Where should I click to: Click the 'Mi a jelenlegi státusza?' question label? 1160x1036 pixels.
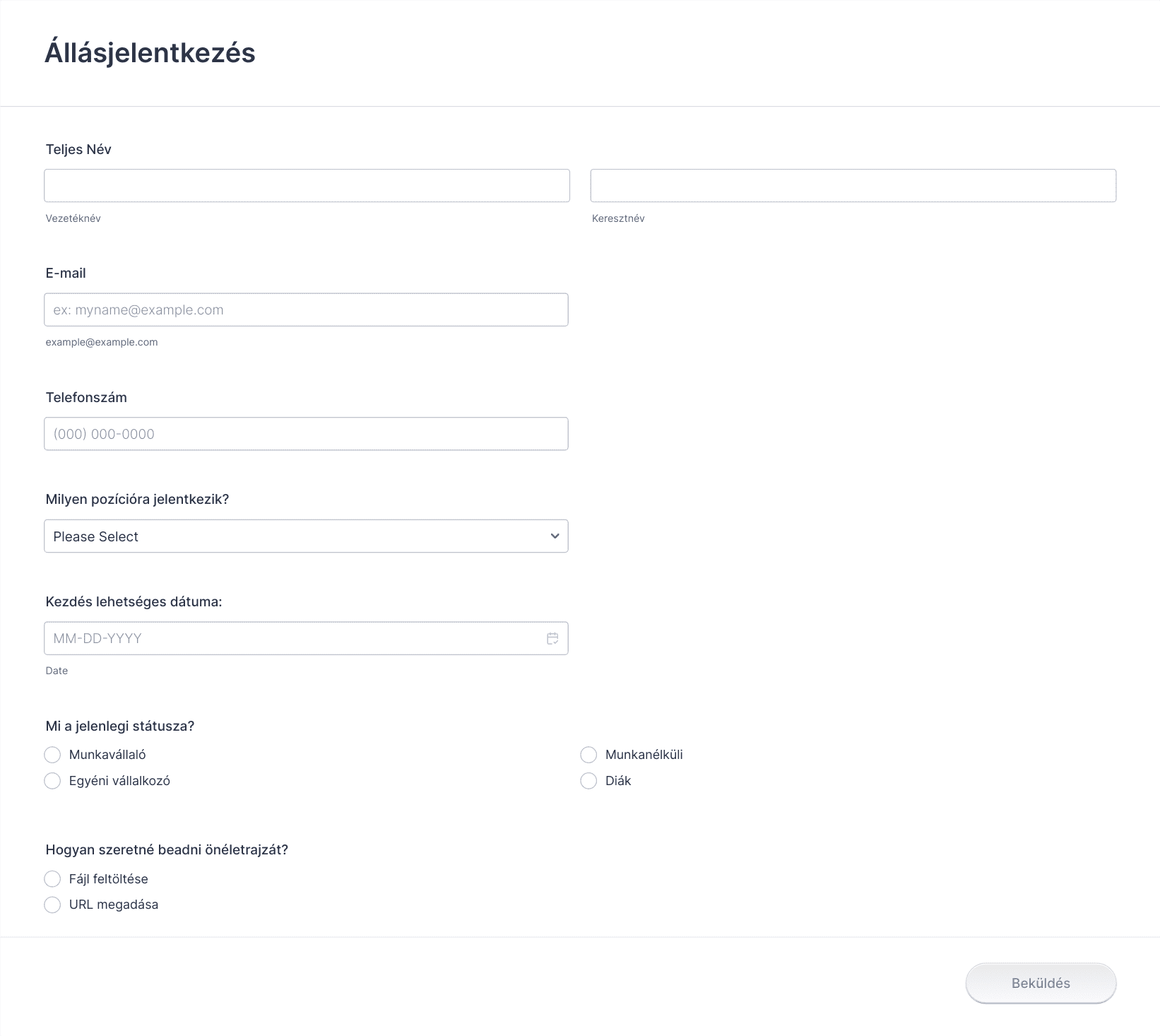[x=119, y=726]
